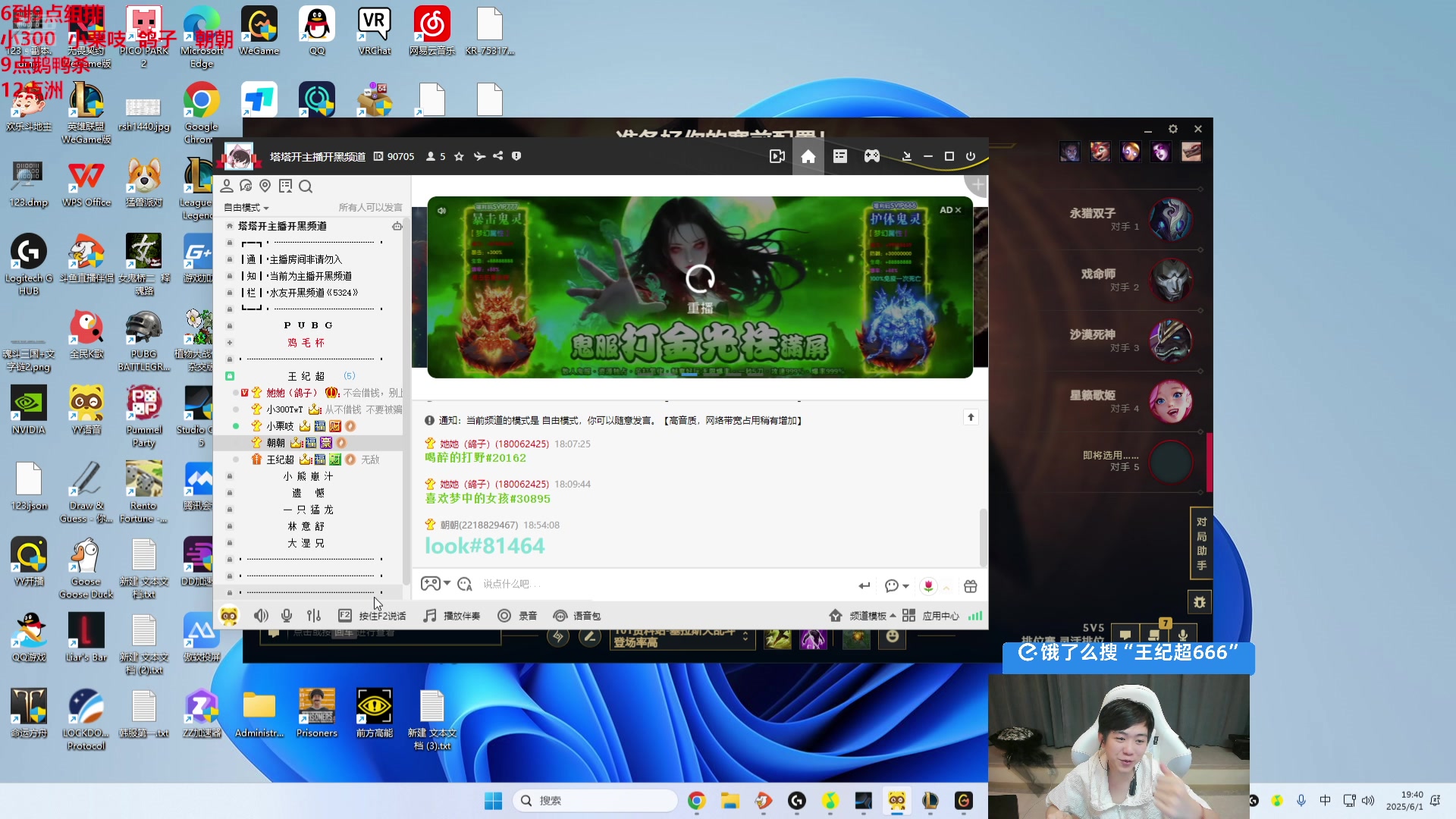Open the system volume tray icon
Viewport: 1456px width, 819px height.
pyautogui.click(x=1368, y=801)
